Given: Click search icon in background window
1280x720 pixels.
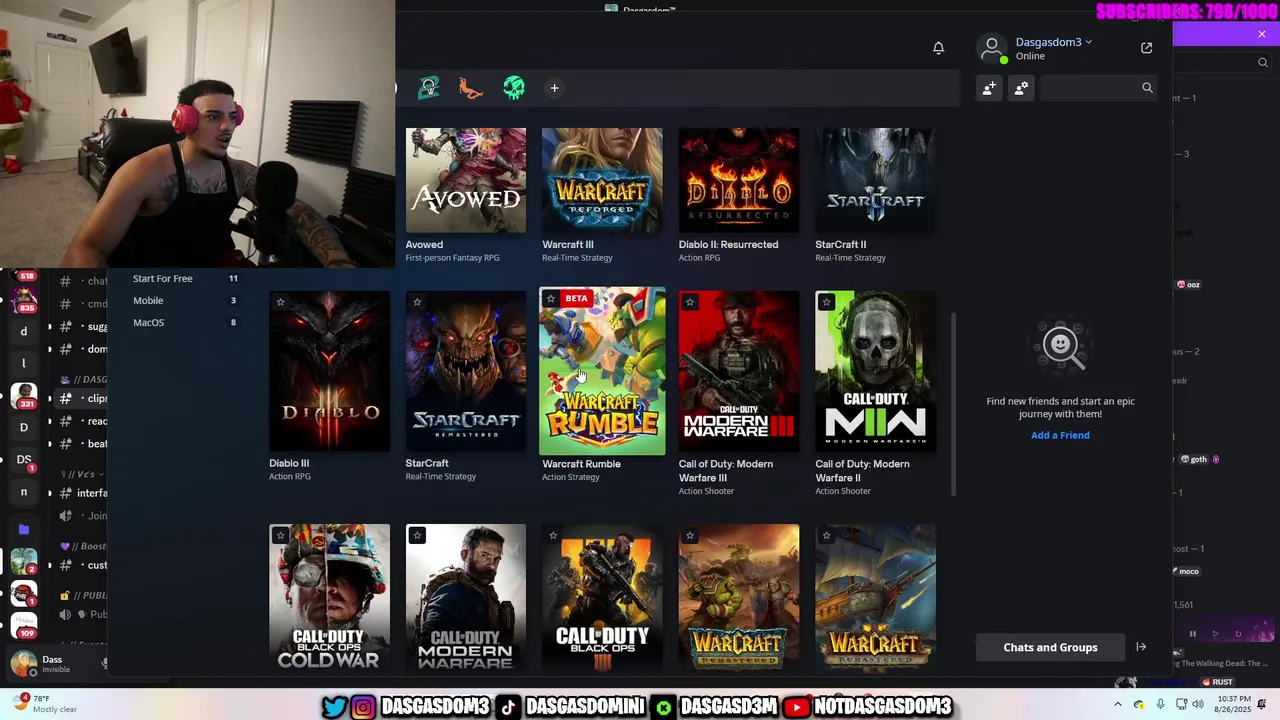Looking at the screenshot, I should (x=1263, y=62).
